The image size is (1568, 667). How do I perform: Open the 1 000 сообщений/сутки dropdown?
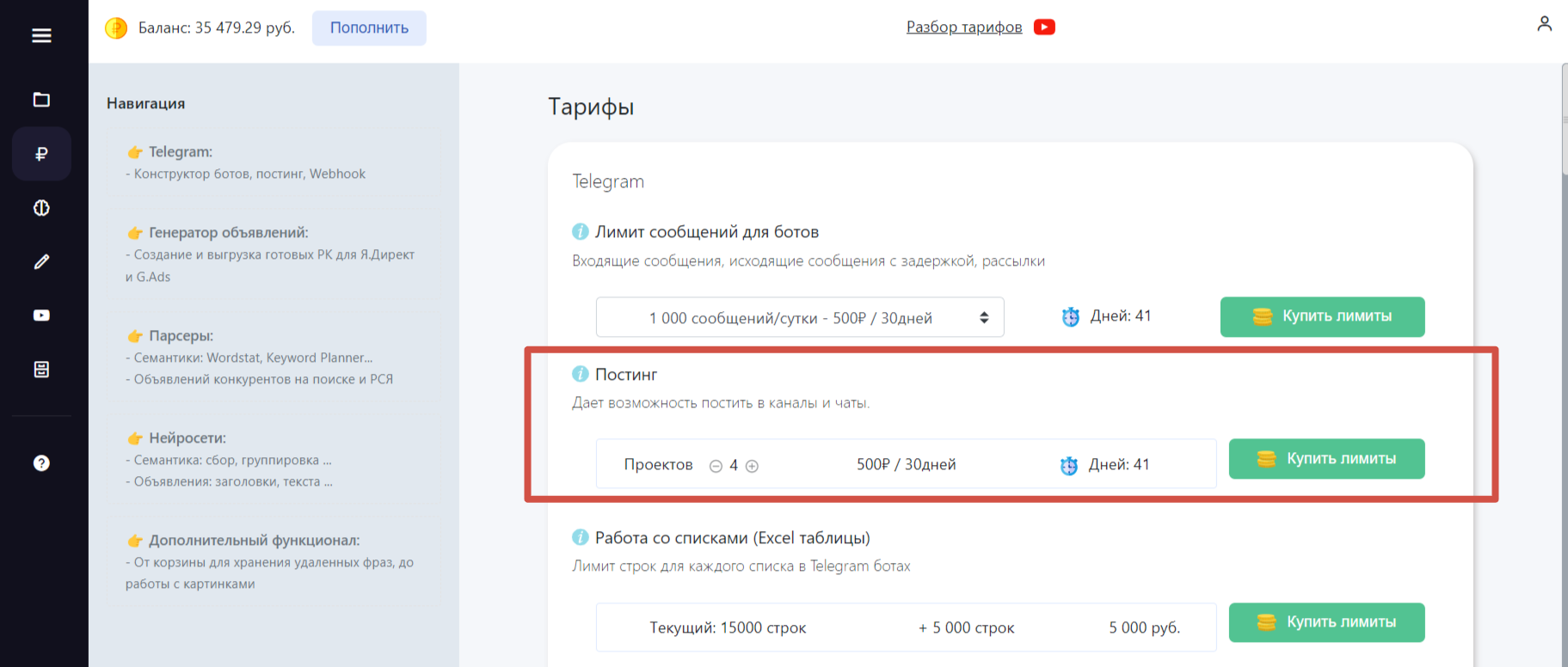[800, 317]
